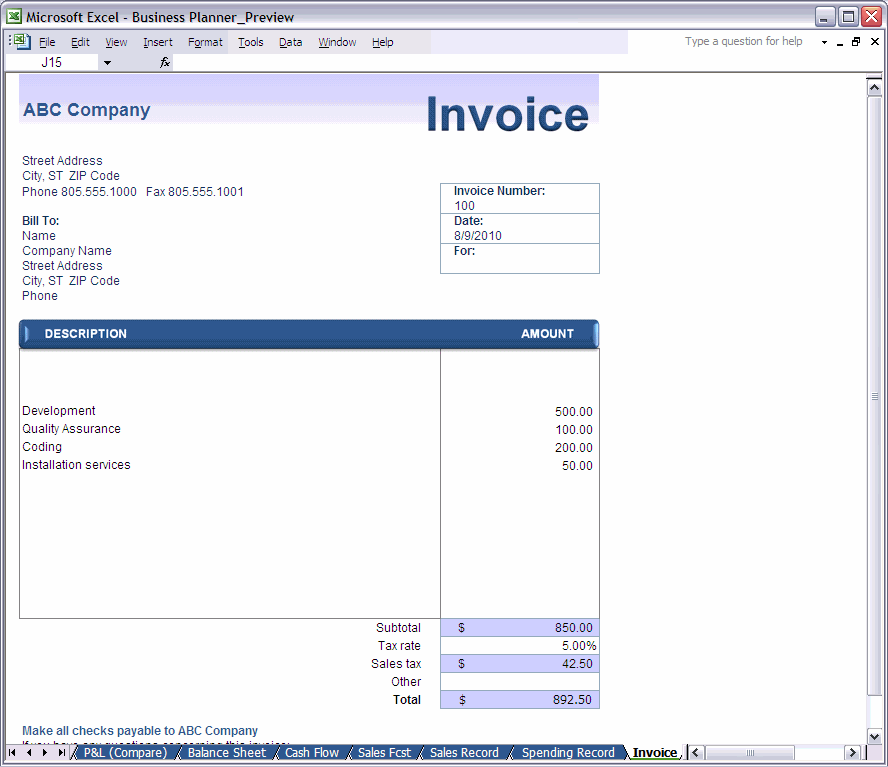Click the horizontal scrollbar thumb
The image size is (888, 767).
coord(750,753)
